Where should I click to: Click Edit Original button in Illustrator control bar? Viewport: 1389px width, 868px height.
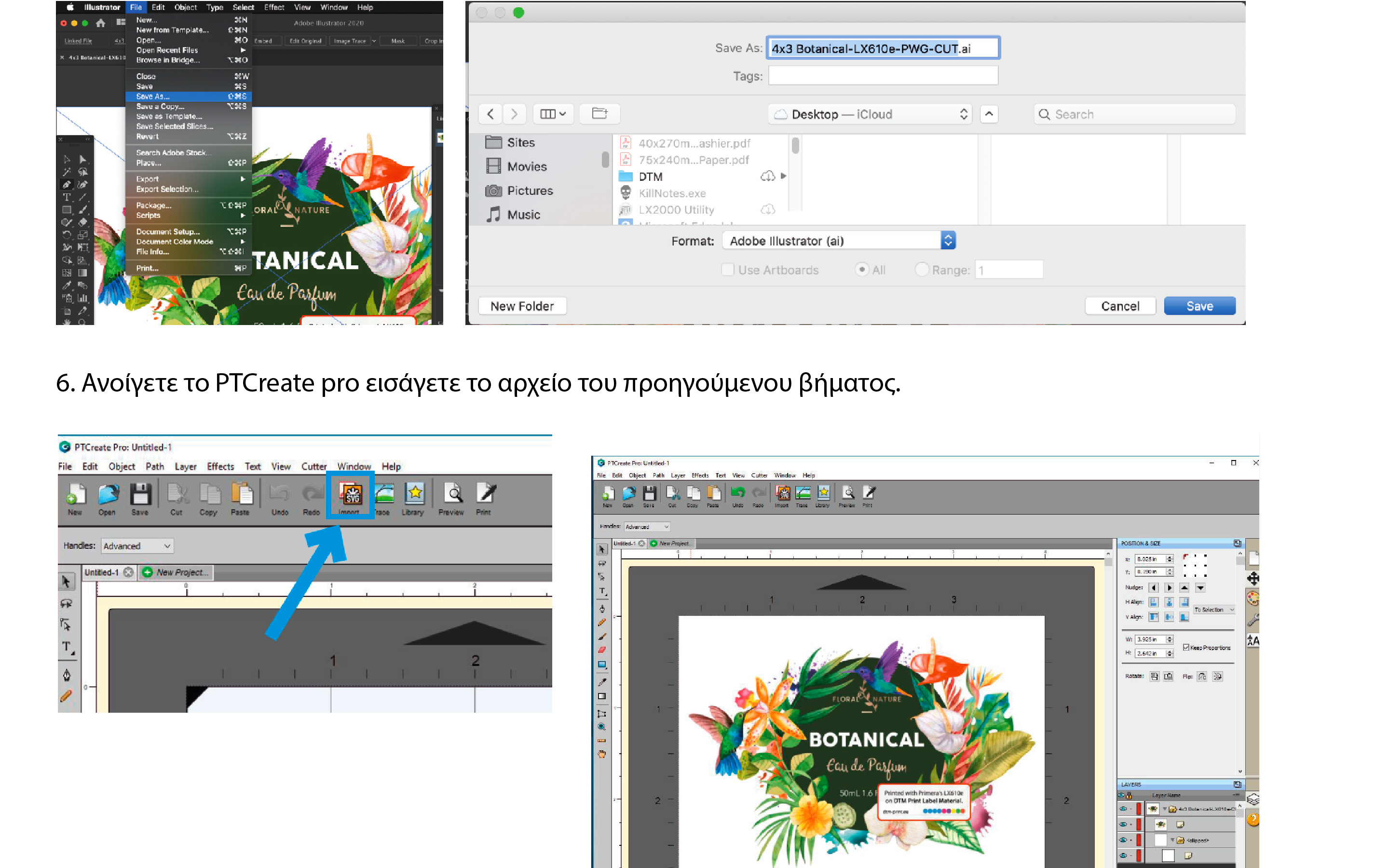[x=305, y=41]
